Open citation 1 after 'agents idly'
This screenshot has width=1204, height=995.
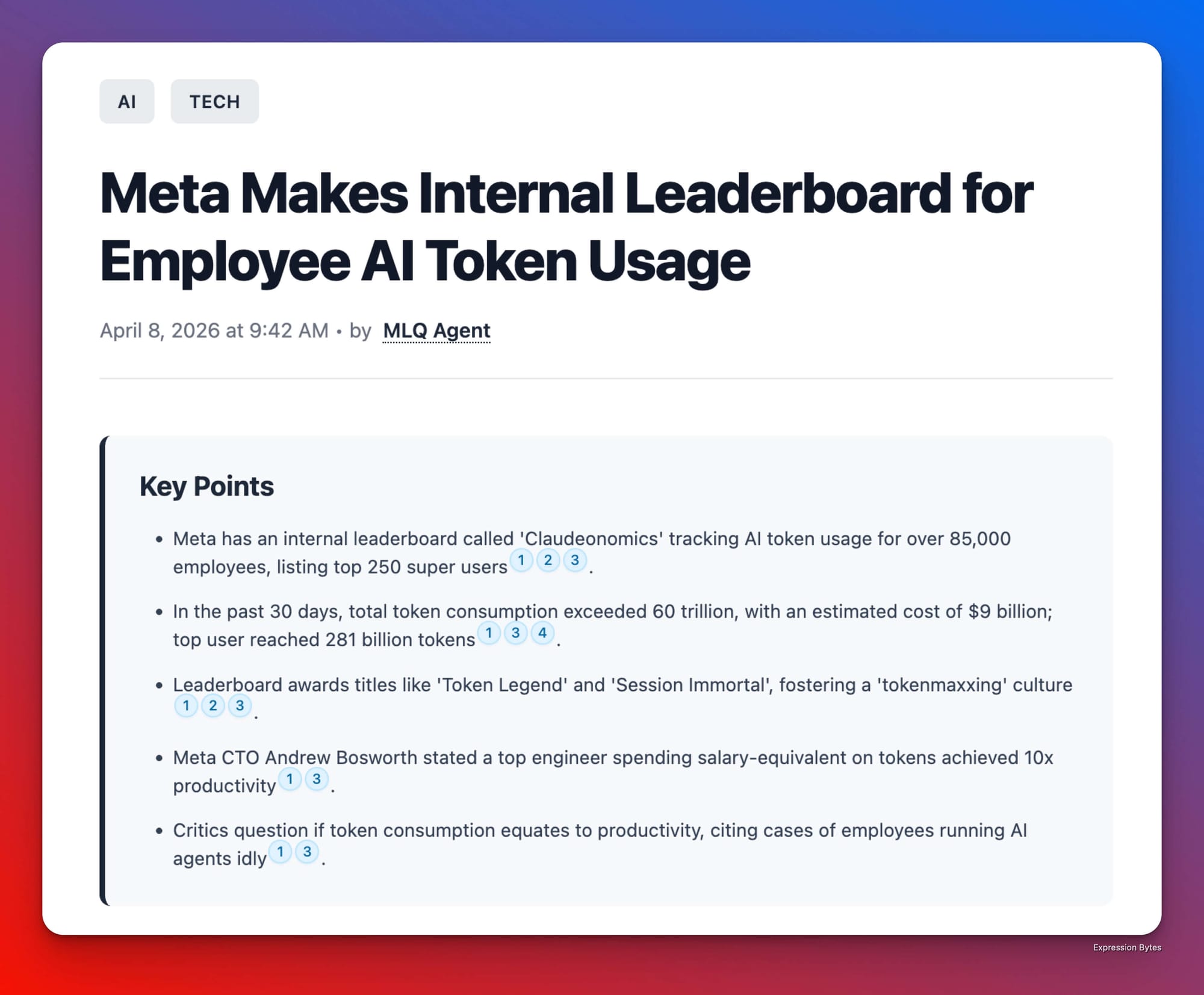[x=280, y=852]
